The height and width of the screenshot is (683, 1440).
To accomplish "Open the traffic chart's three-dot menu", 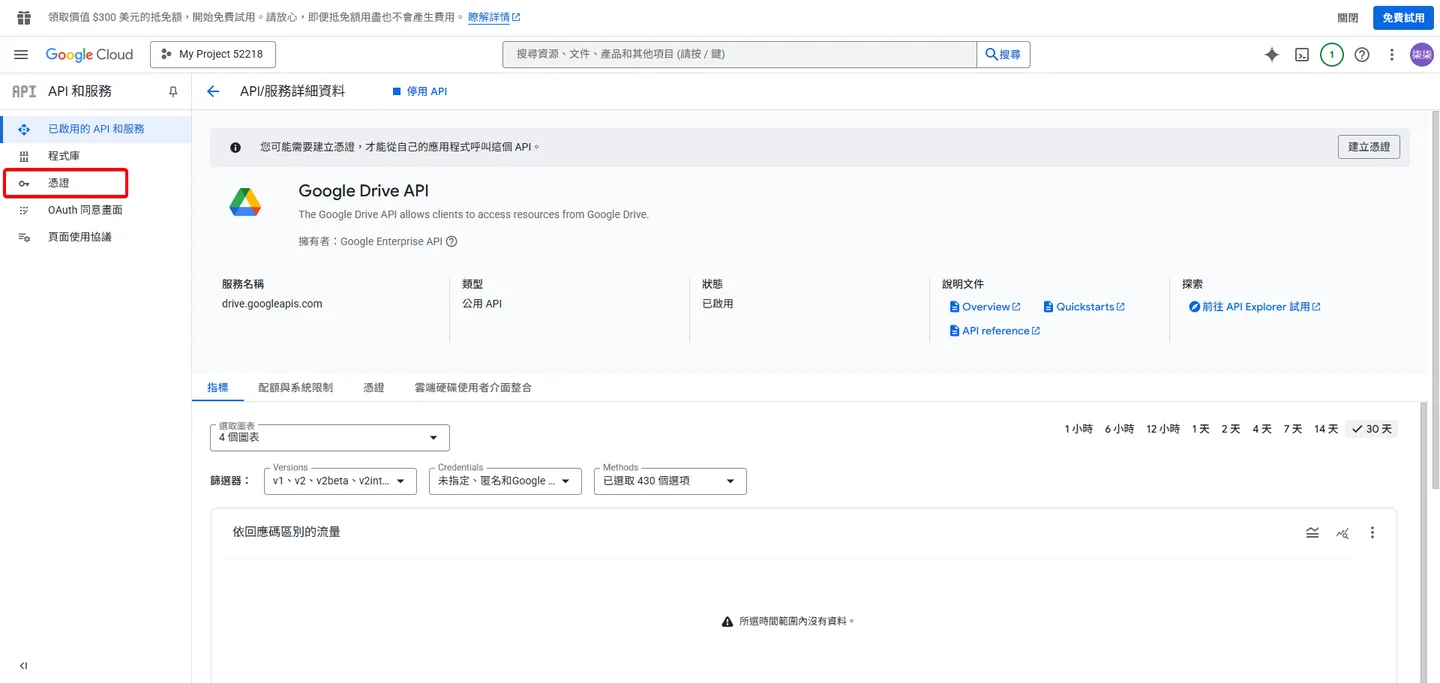I will (x=1372, y=532).
